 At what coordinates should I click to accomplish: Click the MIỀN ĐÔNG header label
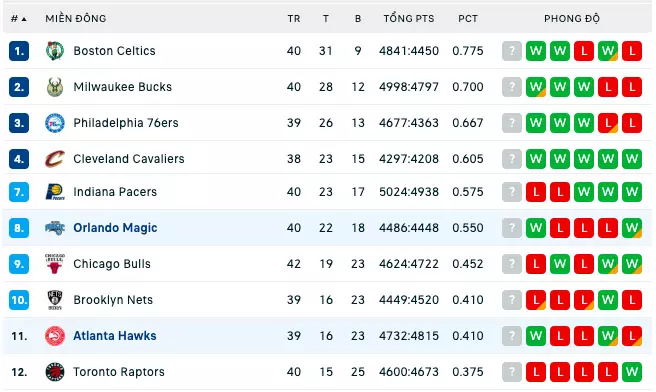(x=76, y=19)
